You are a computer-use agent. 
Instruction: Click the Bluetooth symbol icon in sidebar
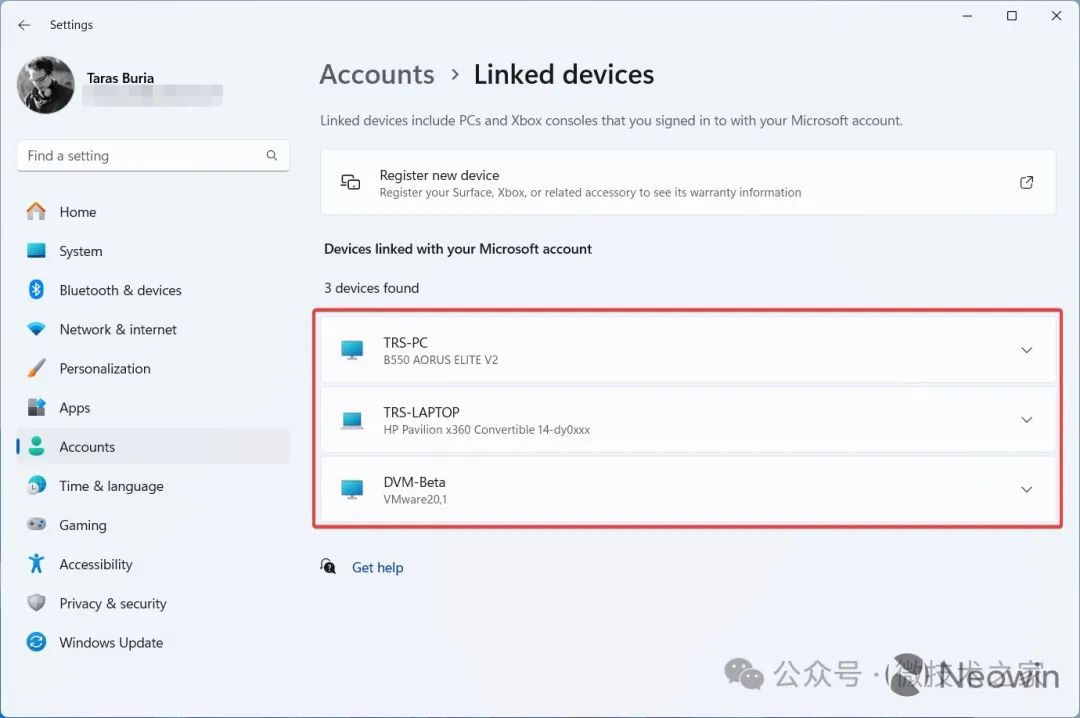tap(36, 290)
